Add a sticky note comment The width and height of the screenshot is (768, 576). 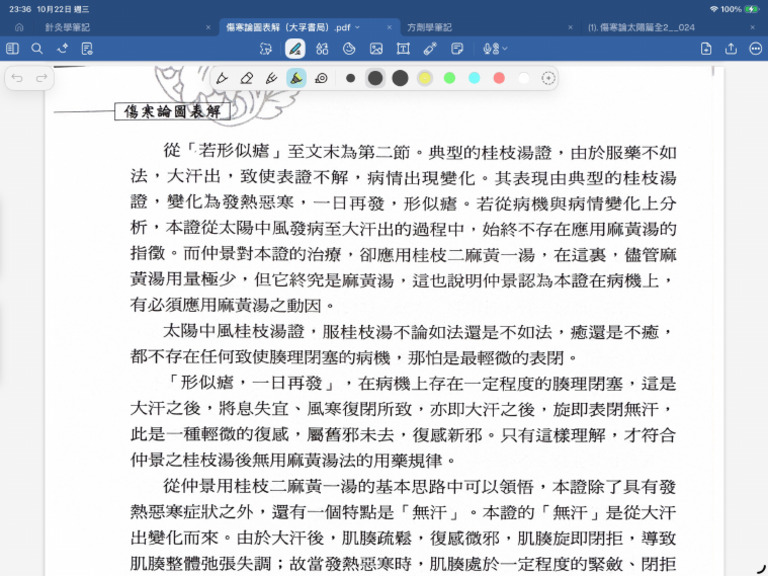[x=457, y=48]
